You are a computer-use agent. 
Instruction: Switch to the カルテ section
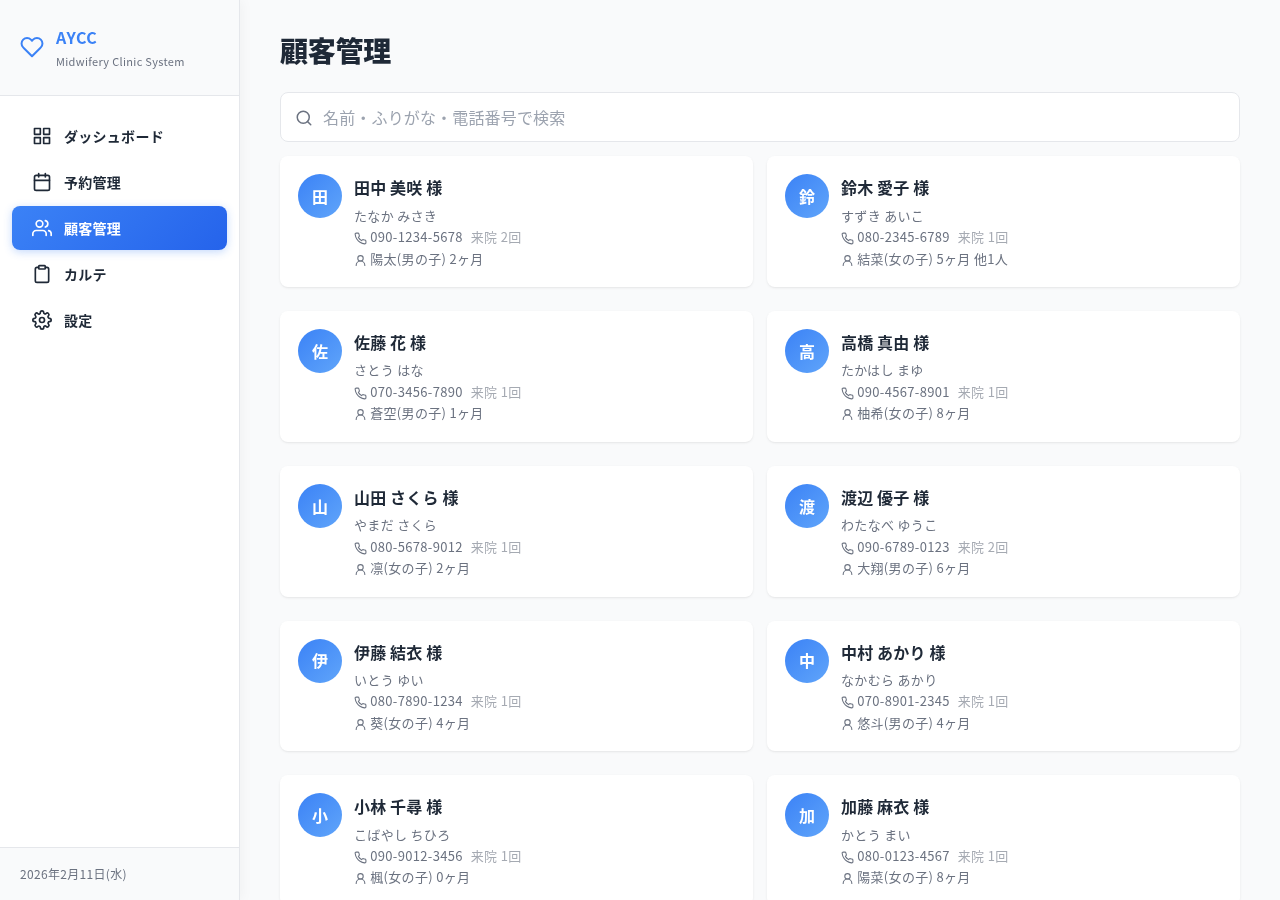click(85, 273)
